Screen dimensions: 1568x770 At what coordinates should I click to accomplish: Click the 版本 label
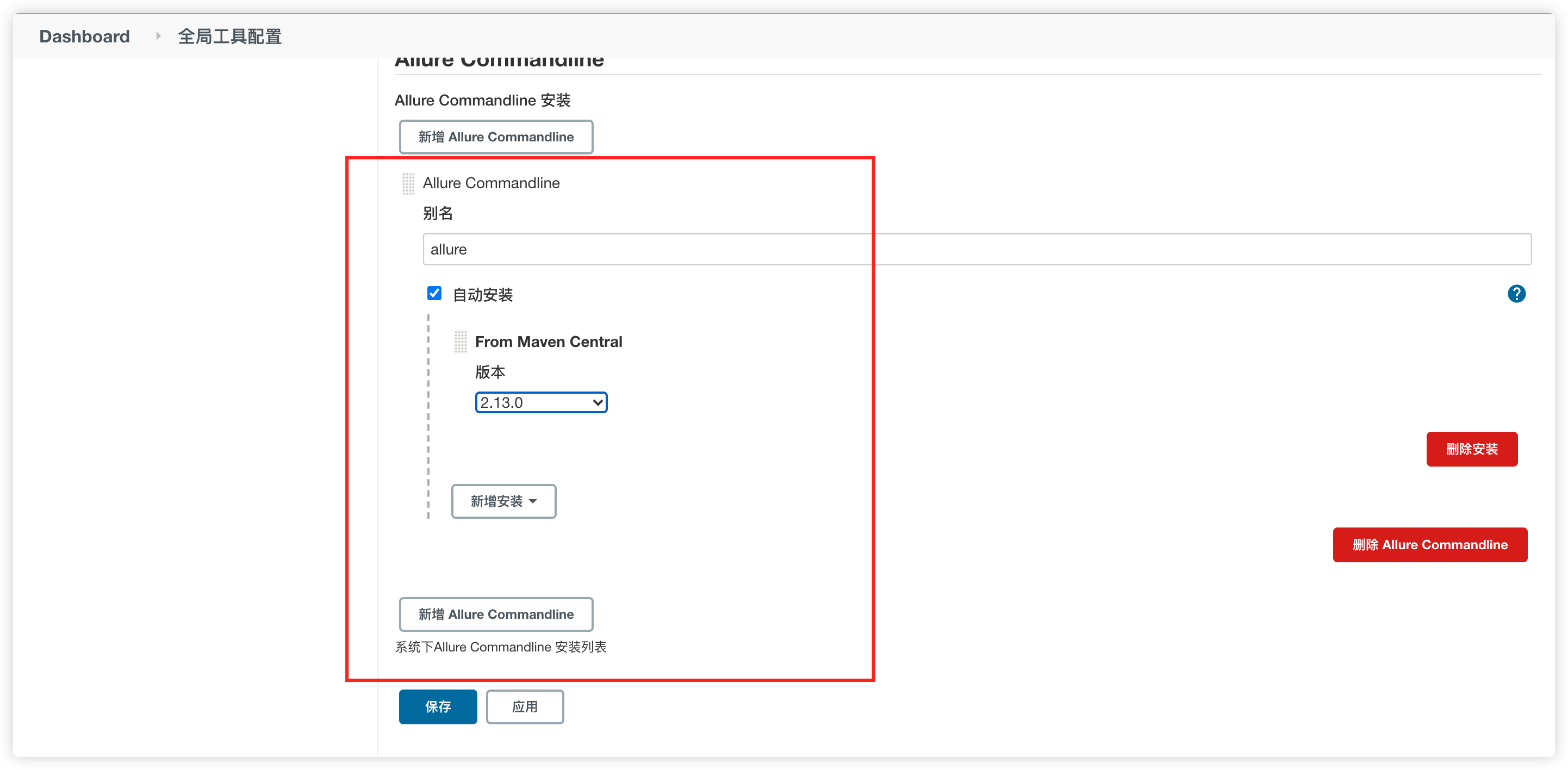point(490,372)
